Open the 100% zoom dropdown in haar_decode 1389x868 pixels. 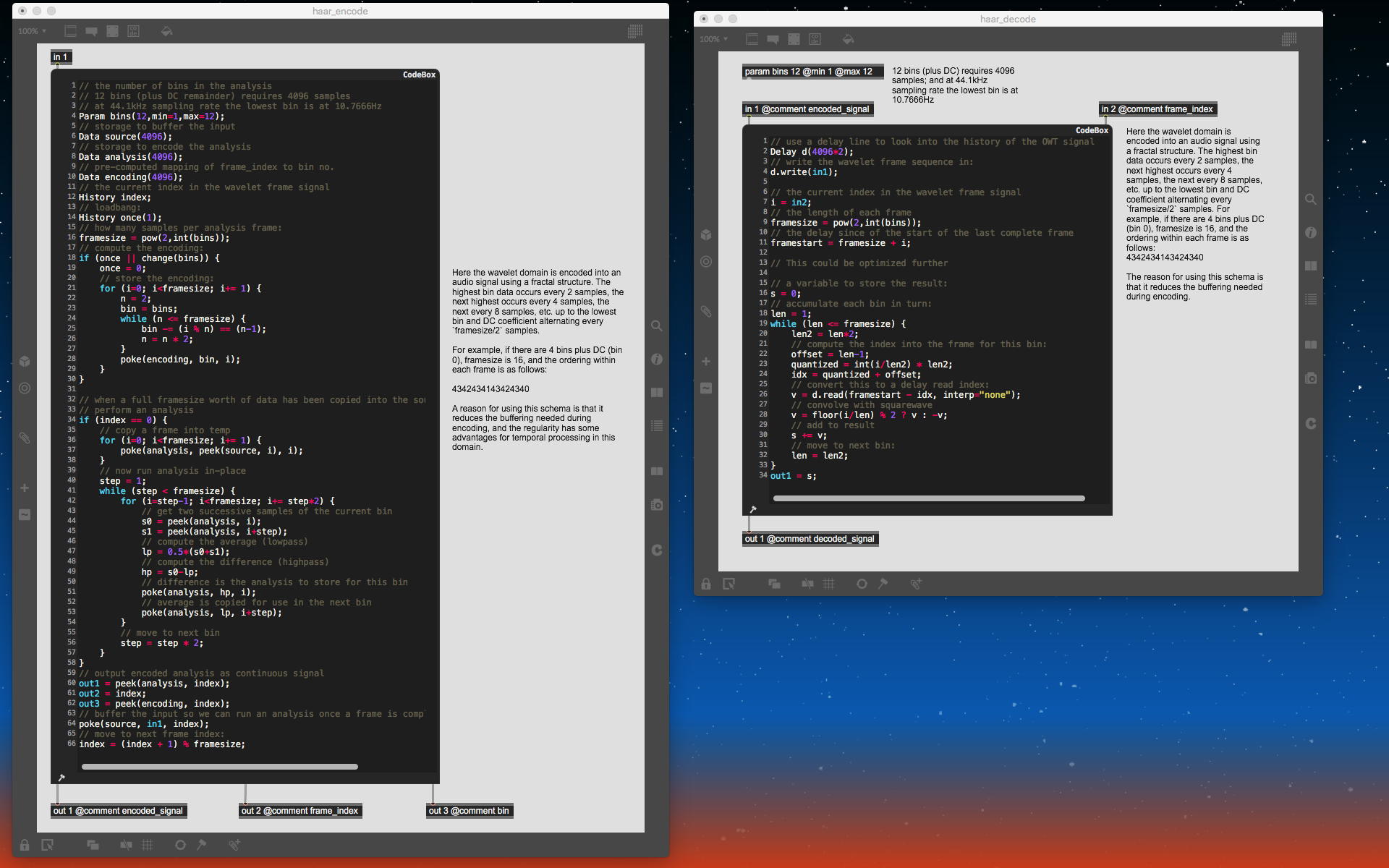pos(714,39)
